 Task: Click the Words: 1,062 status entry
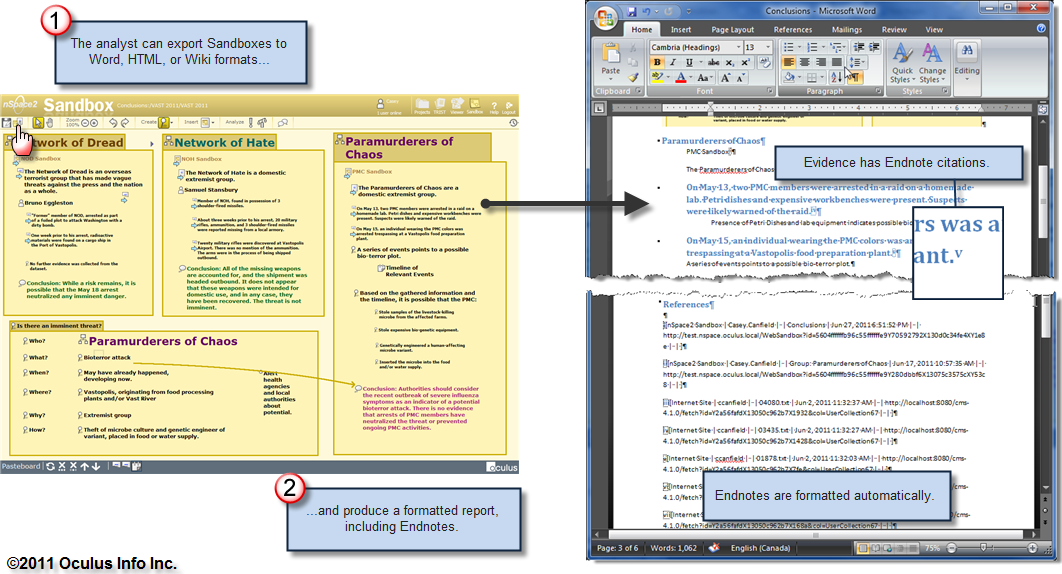[x=673, y=548]
